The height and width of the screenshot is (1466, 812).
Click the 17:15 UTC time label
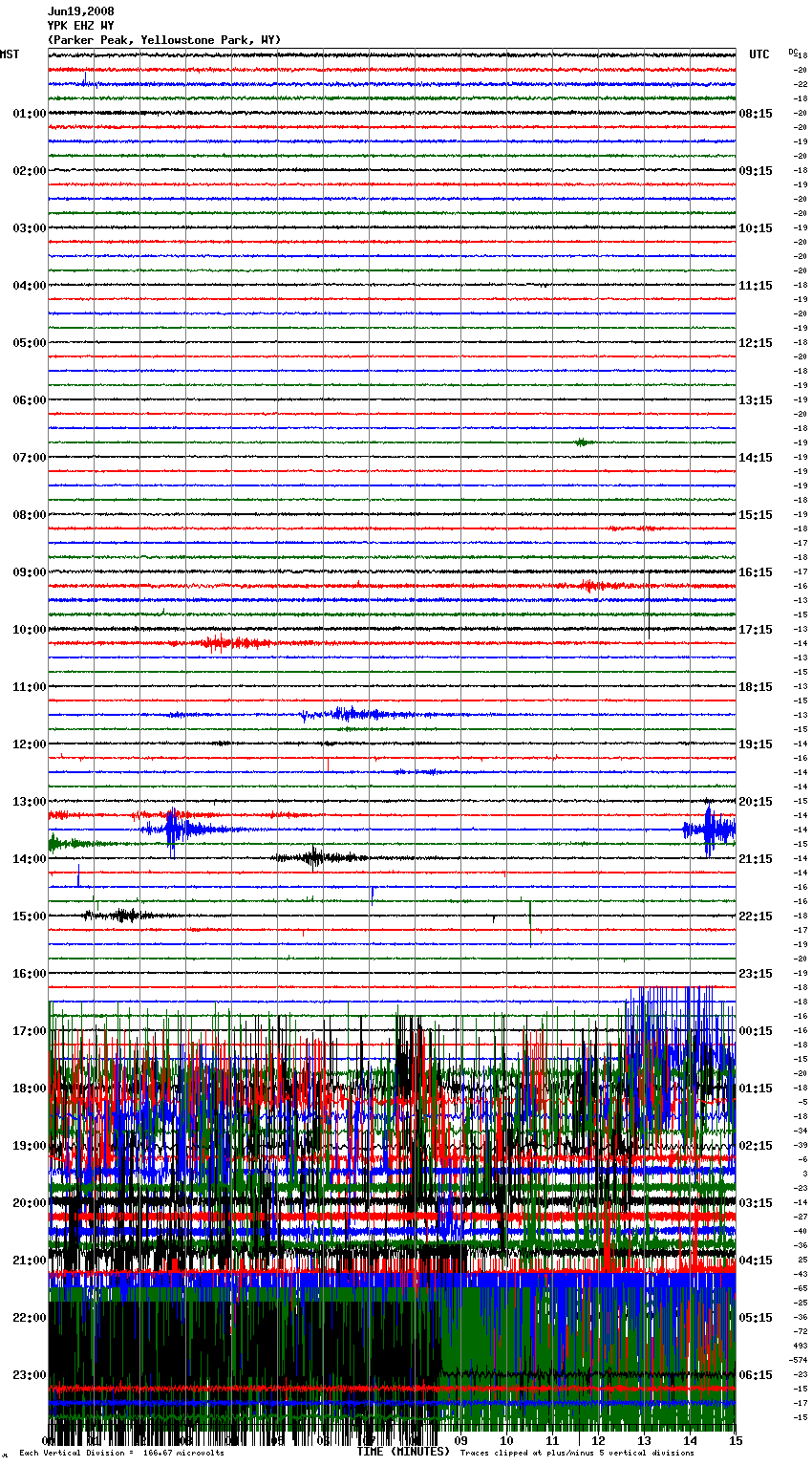[756, 630]
